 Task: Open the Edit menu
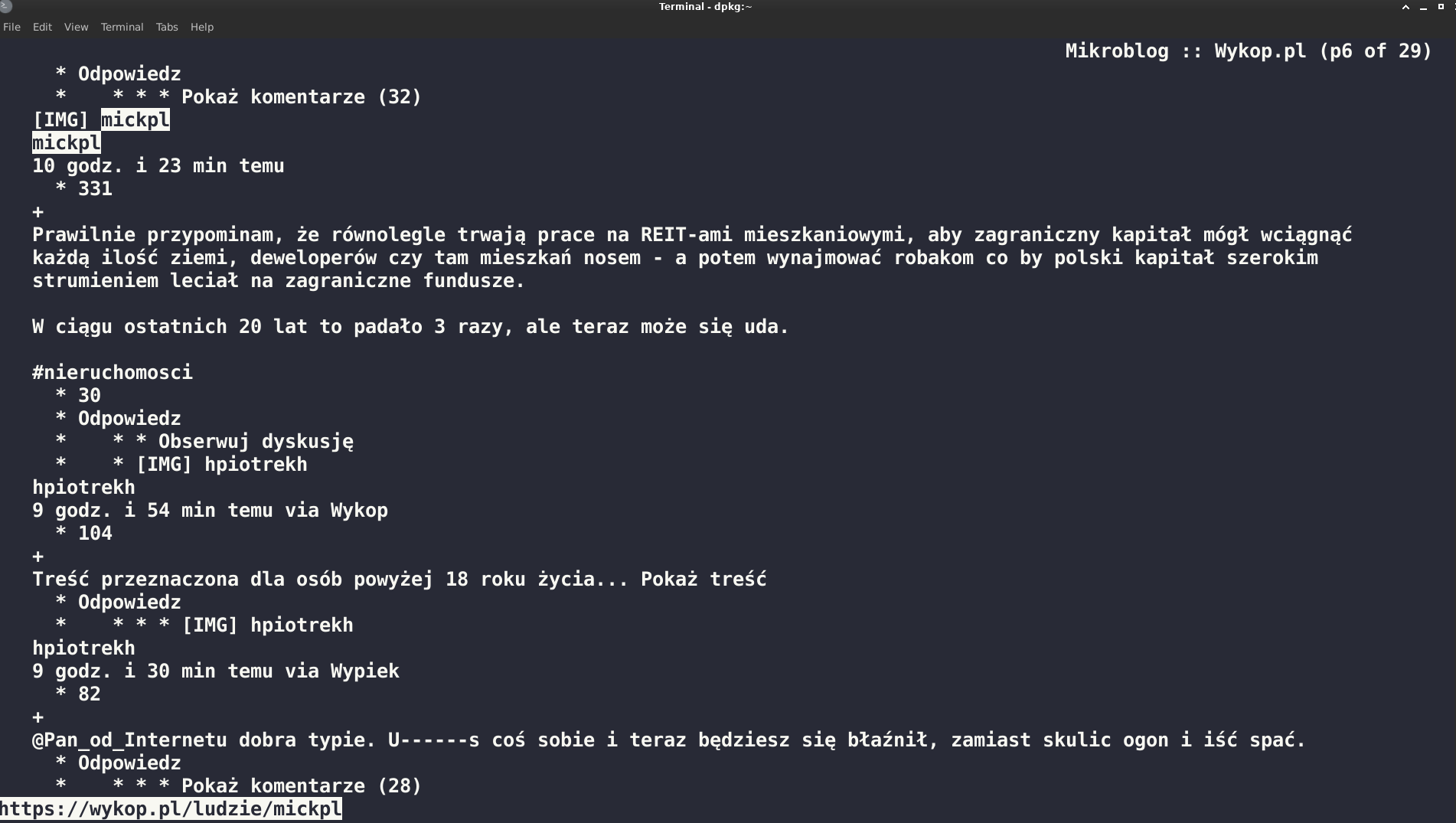42,27
